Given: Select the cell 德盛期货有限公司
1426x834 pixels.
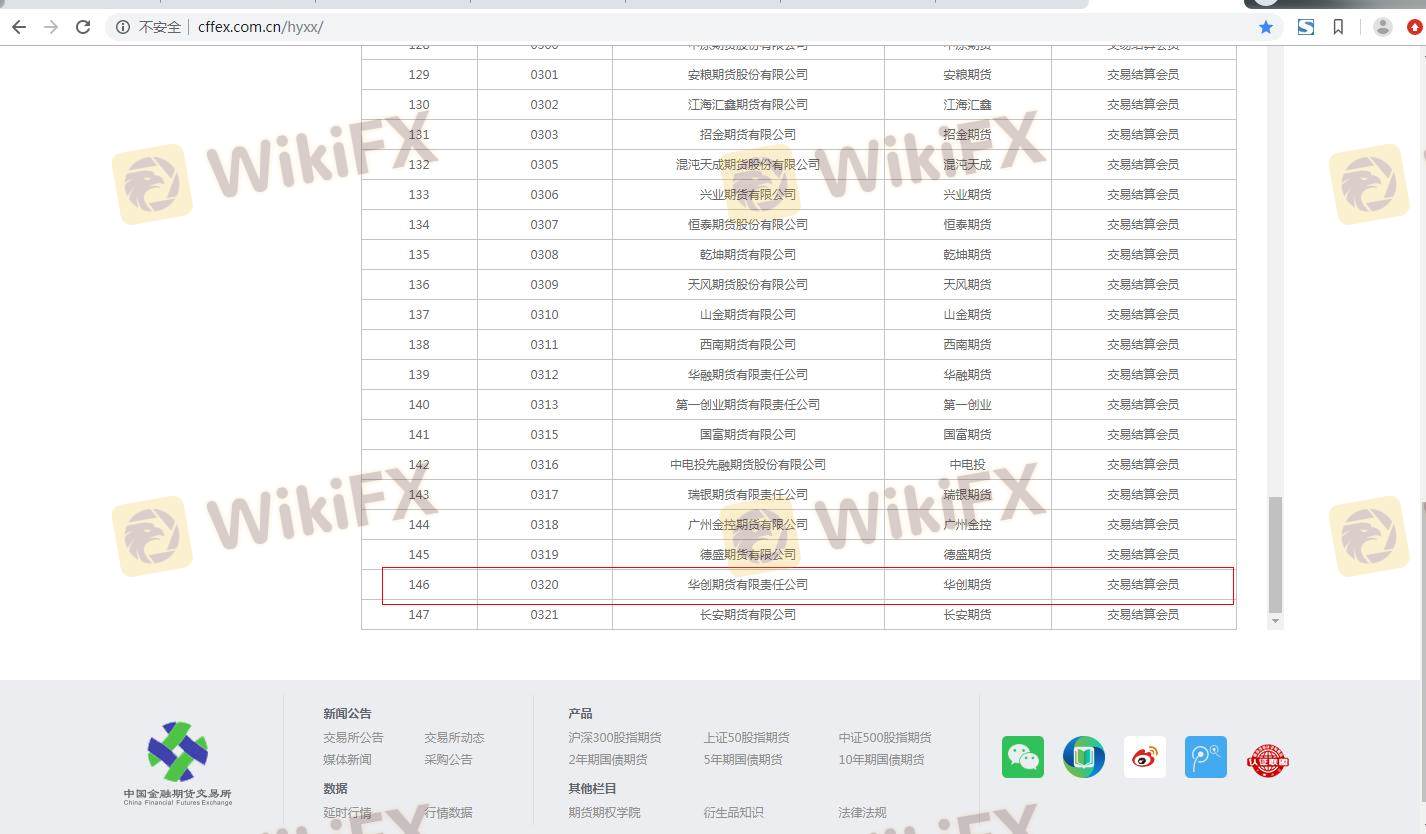Looking at the screenshot, I should (x=748, y=554).
